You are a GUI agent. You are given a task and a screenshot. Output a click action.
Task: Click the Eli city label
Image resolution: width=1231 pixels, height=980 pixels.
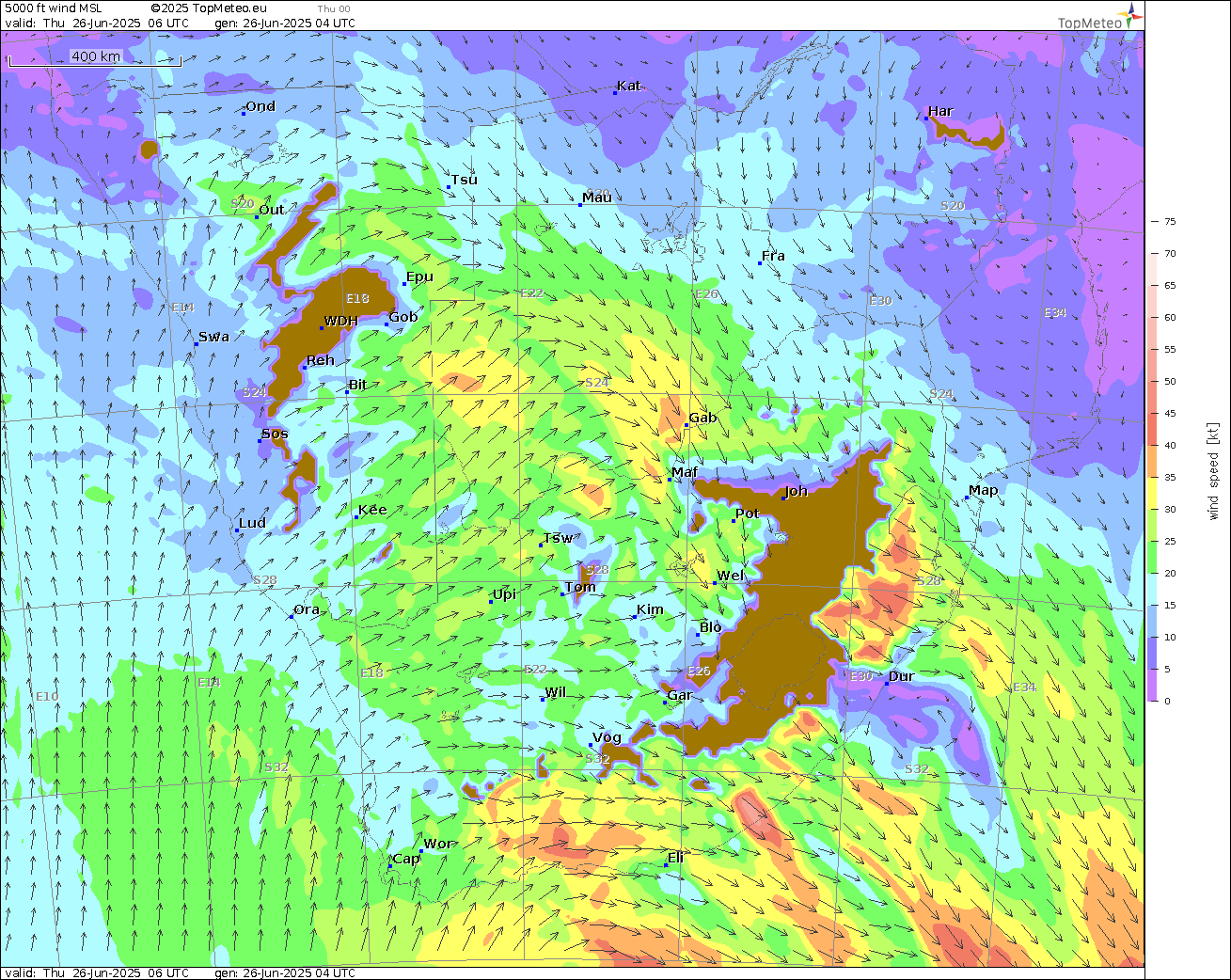coord(676,858)
